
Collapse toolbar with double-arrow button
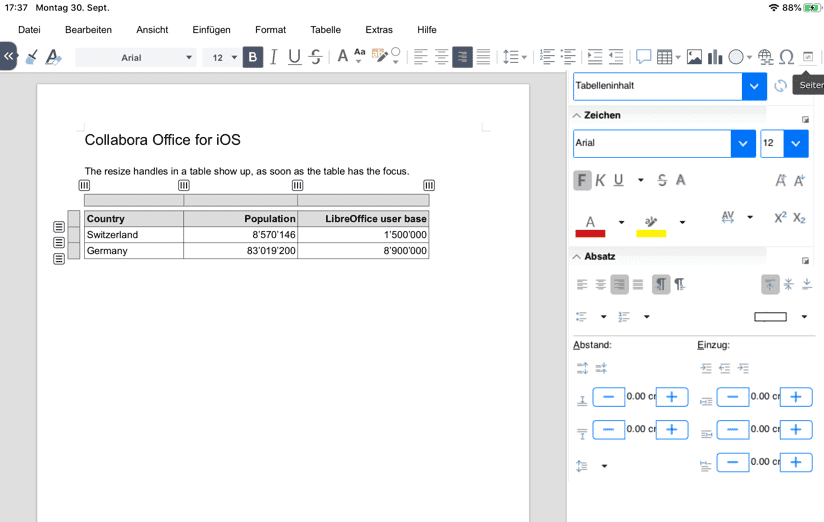click(x=9, y=57)
